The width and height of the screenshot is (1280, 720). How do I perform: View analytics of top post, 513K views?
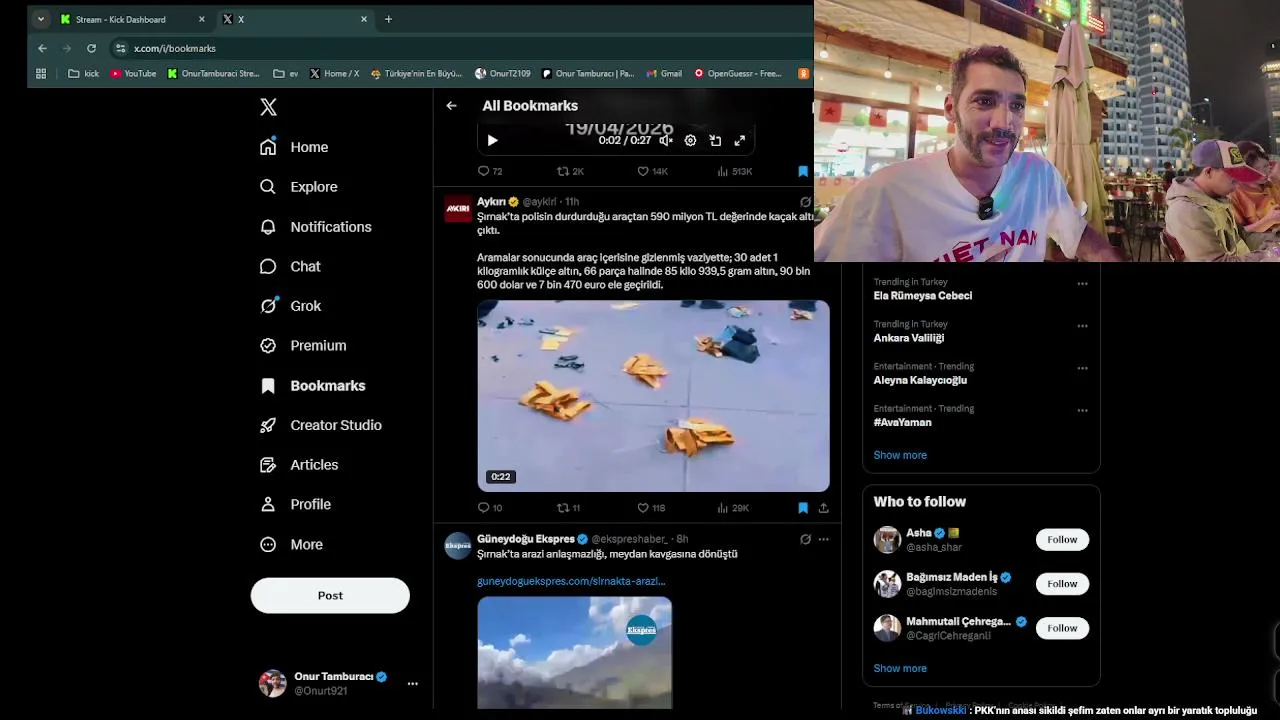(x=734, y=172)
